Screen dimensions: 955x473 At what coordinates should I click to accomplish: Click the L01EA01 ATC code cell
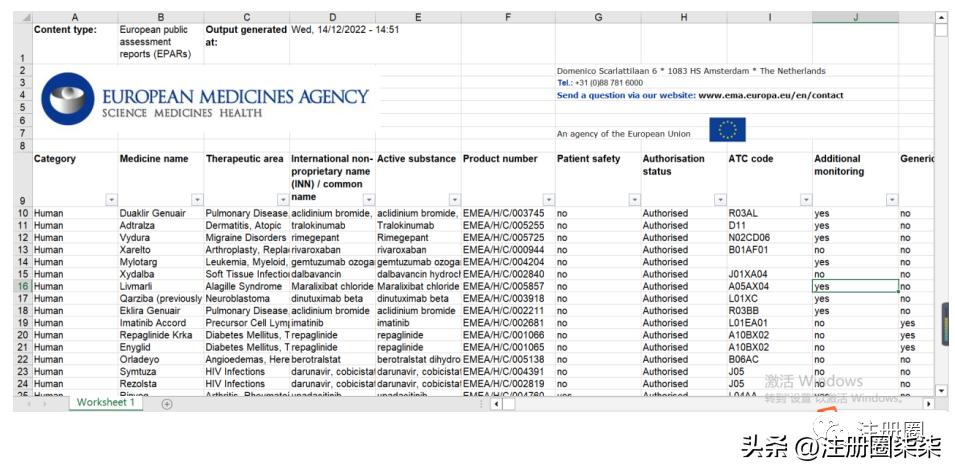(769, 323)
